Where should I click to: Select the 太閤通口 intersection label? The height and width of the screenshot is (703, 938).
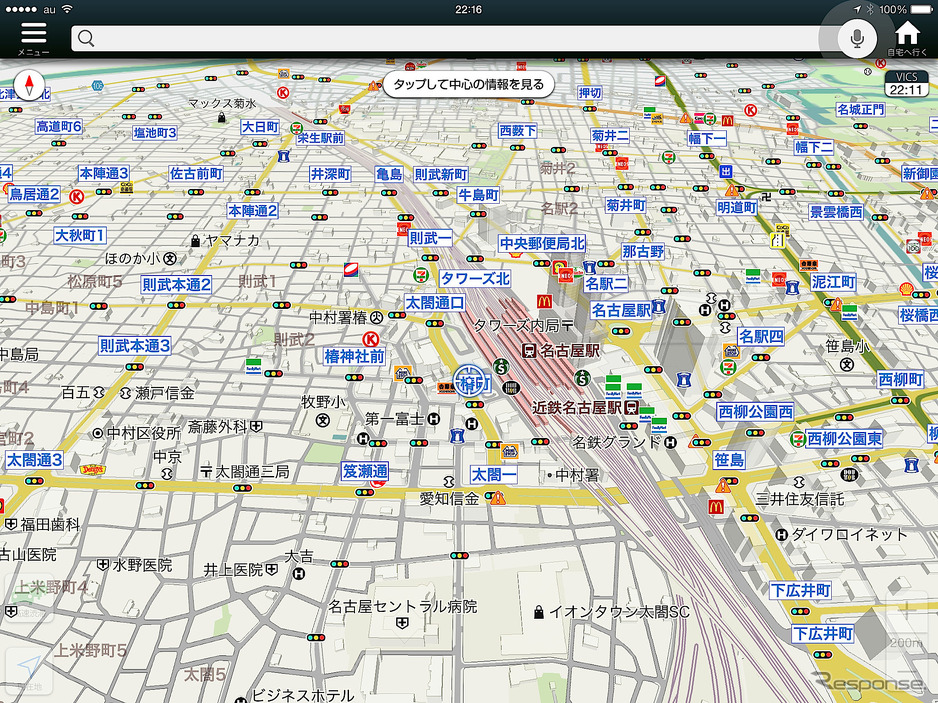click(x=435, y=302)
